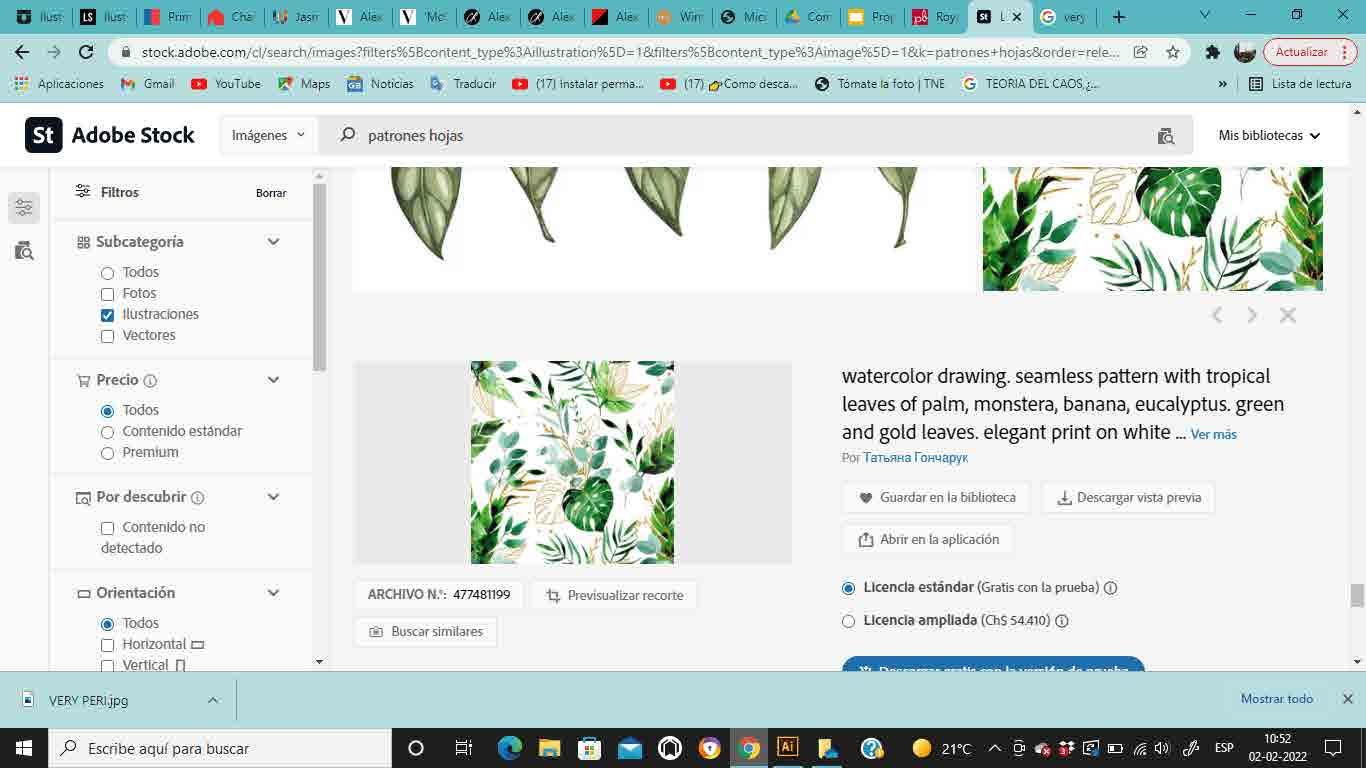Enable the Vectores checkbox
1366x768 pixels.
click(x=107, y=336)
